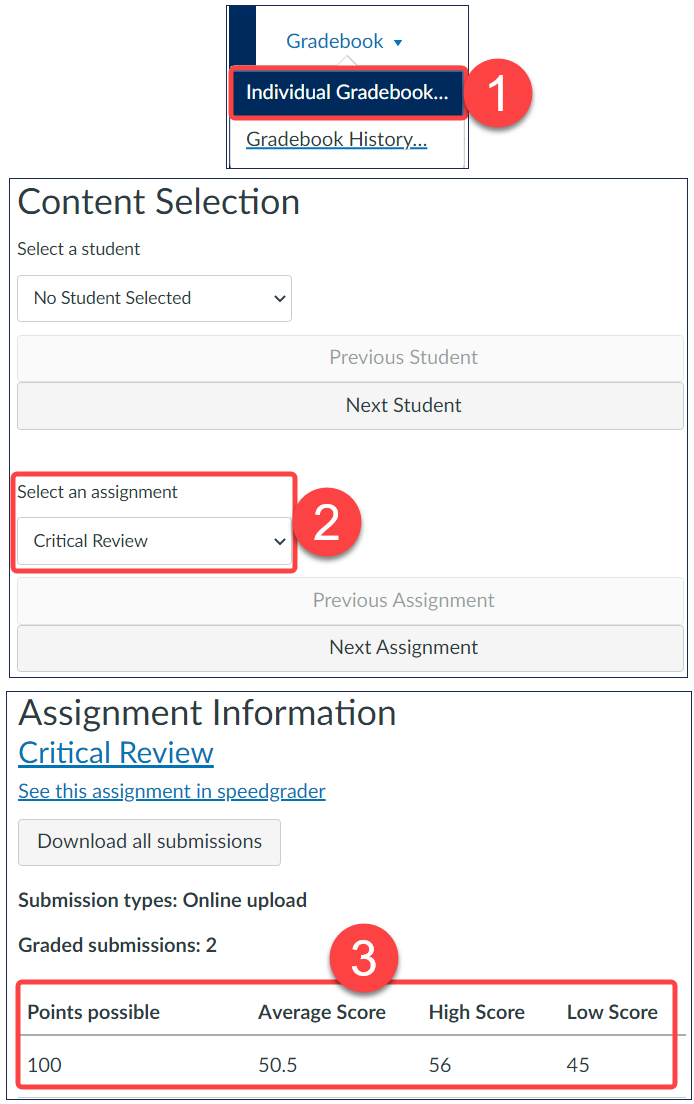This screenshot has height=1104, width=694.
Task: Click the red step 3 badge
Action: [x=364, y=959]
